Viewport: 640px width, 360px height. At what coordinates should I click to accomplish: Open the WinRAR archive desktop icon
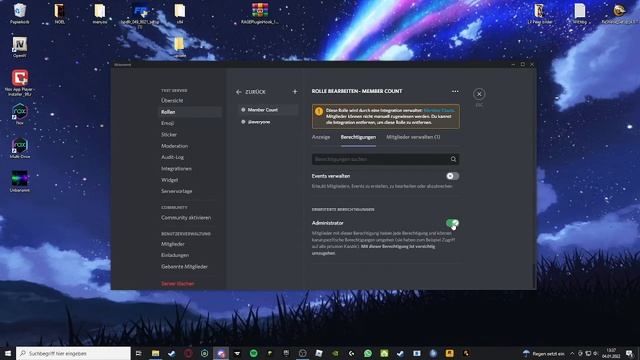[260, 13]
